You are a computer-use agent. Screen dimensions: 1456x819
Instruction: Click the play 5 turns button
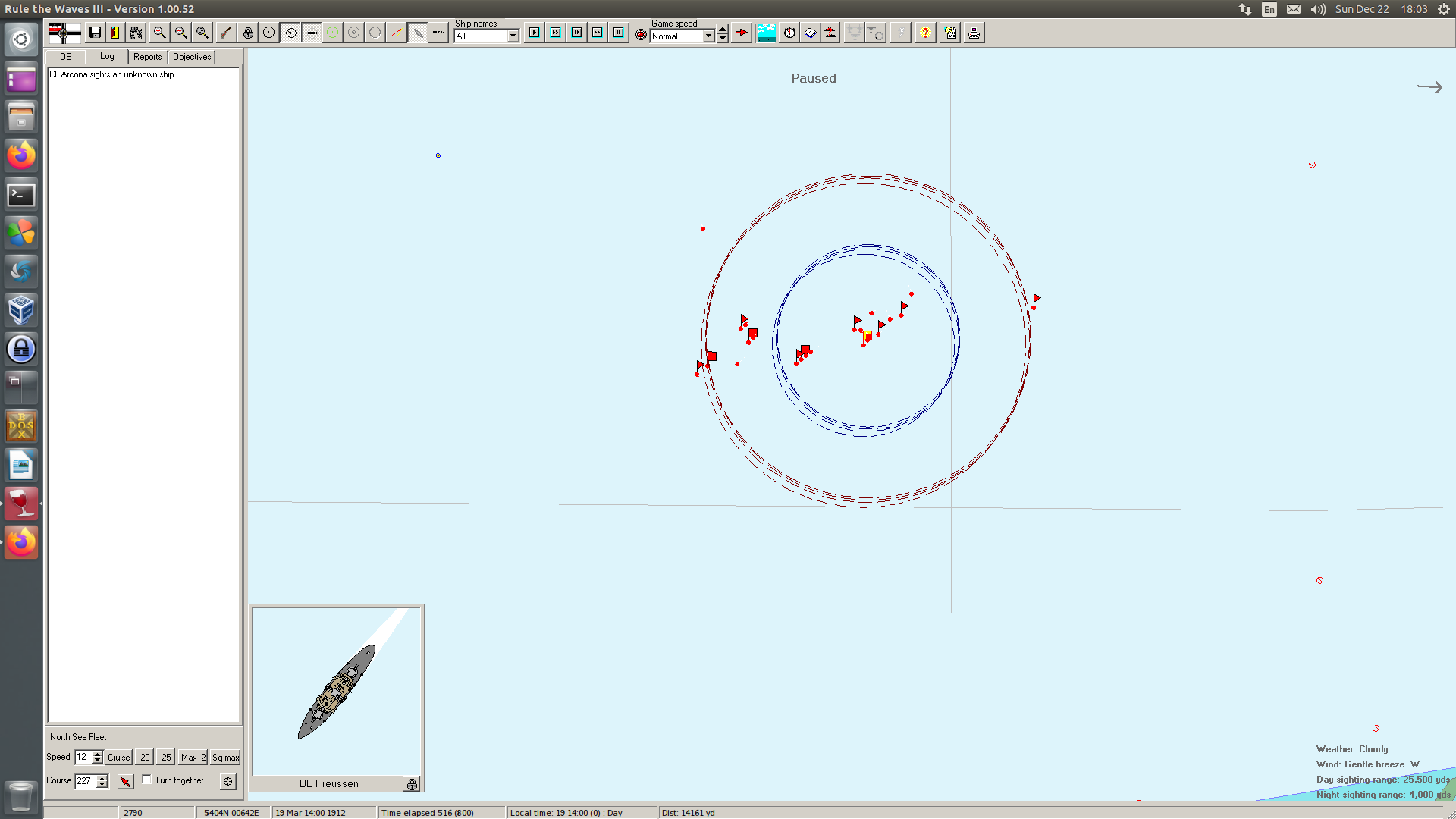556,33
